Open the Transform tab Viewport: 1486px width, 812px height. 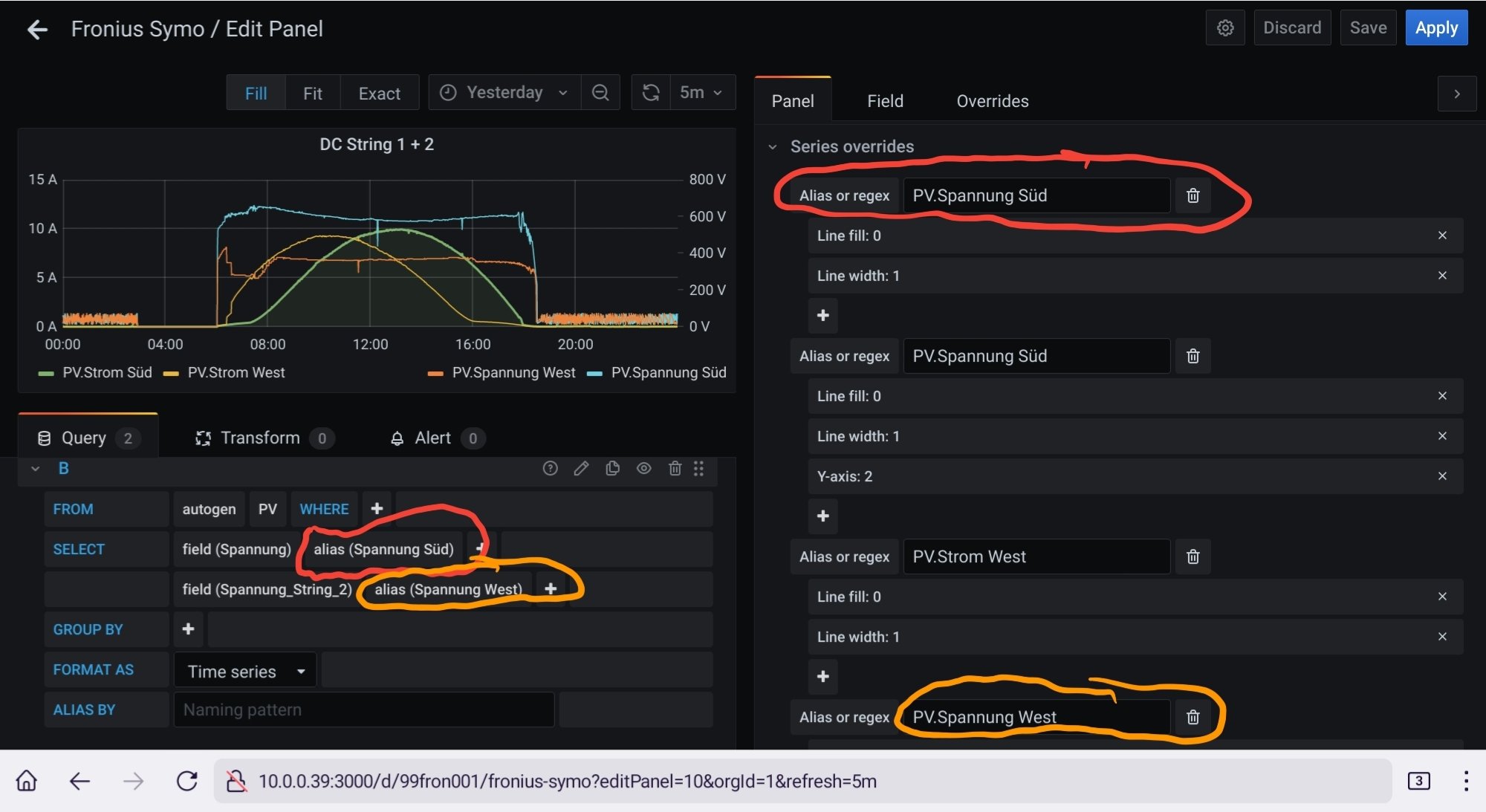260,438
